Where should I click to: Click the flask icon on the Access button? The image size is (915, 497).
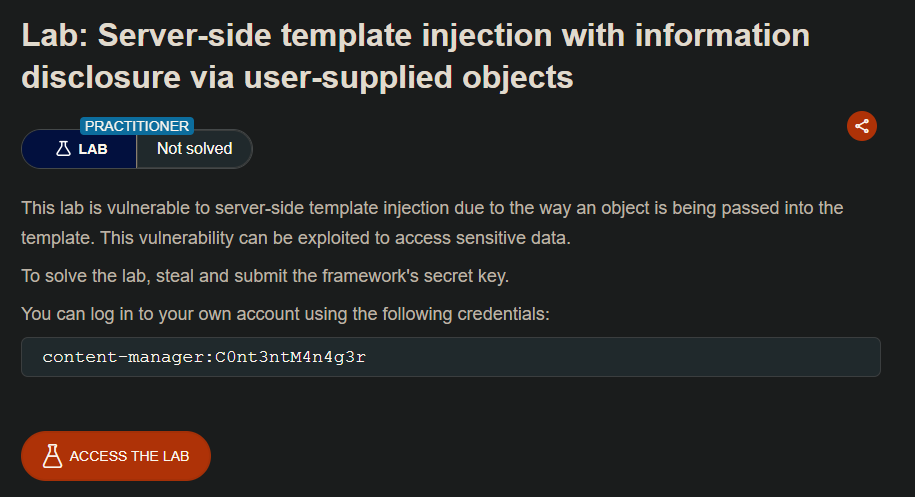click(52, 456)
